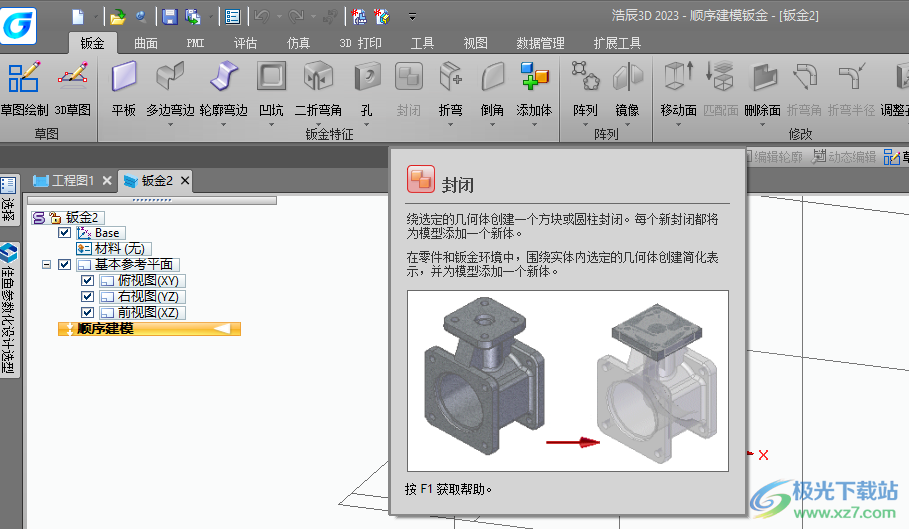909x529 pixels.
Task: Select the 添加体 add body tool
Action: [534, 88]
